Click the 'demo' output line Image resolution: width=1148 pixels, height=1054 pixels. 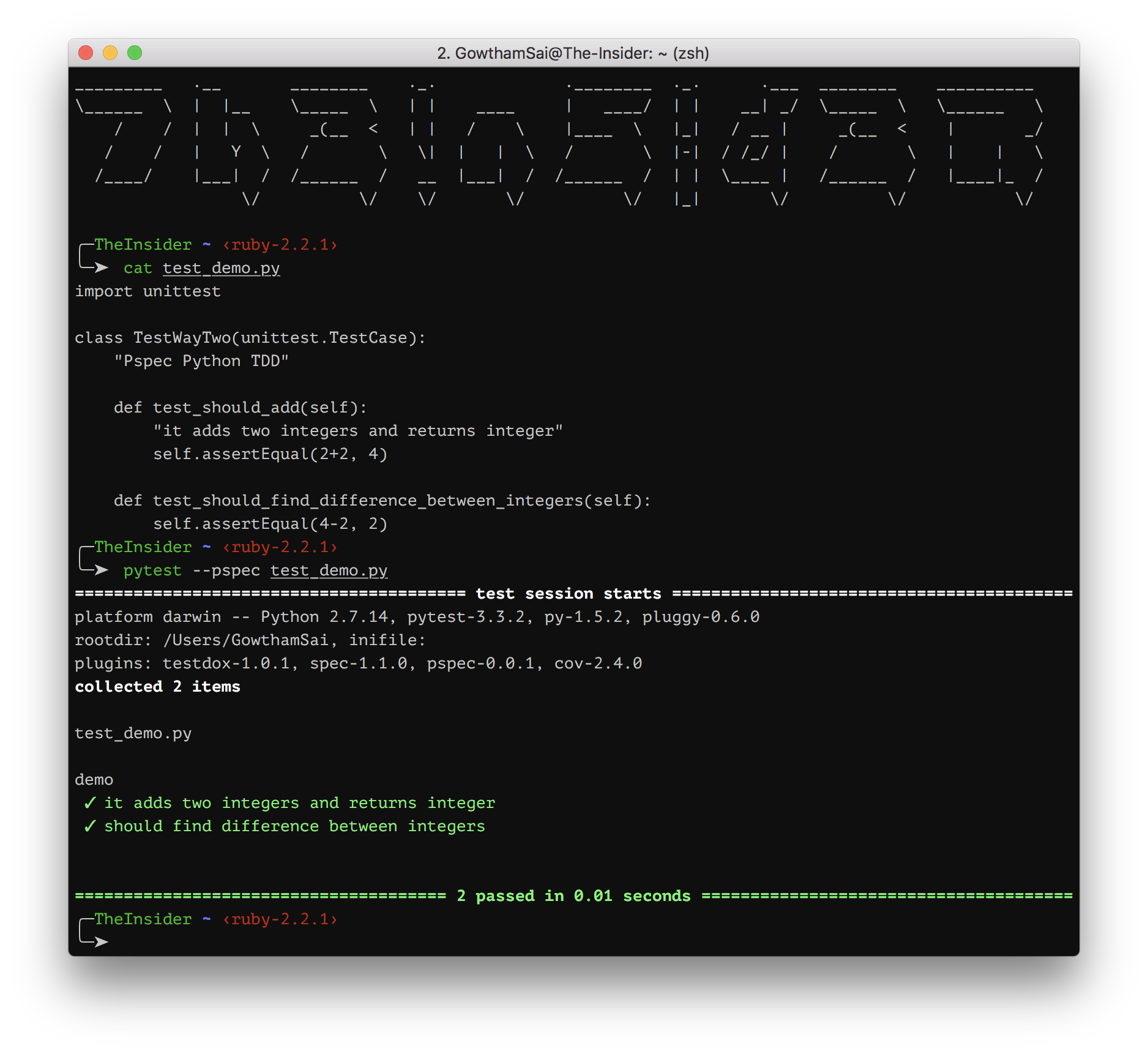point(94,780)
